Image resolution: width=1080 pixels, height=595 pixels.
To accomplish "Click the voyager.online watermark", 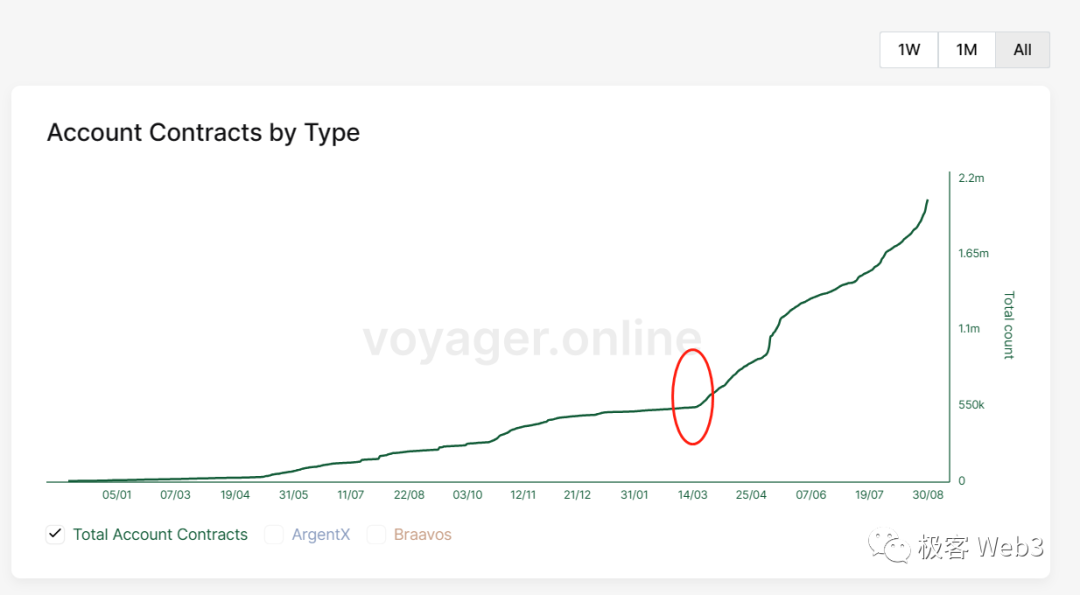I will point(532,338).
